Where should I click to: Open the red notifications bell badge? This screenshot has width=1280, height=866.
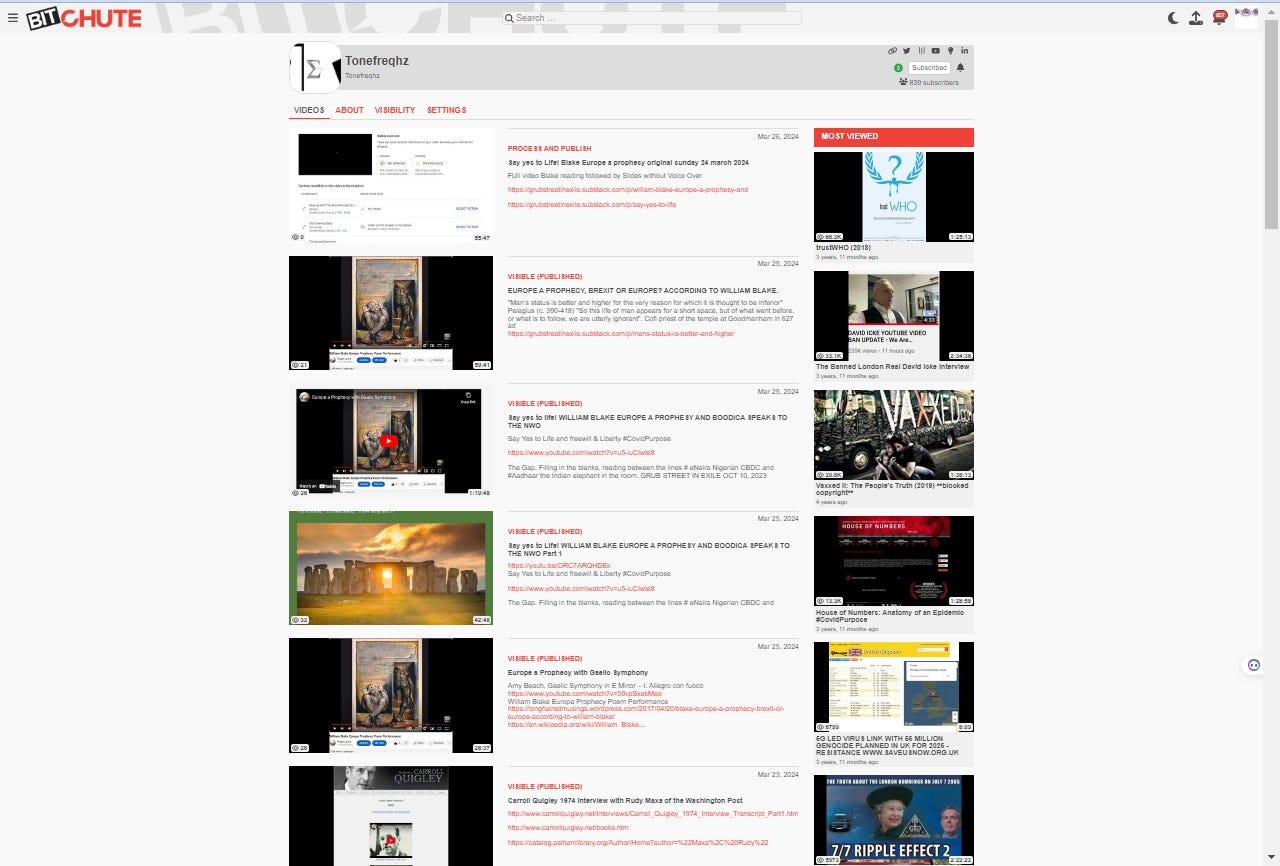[1220, 17]
